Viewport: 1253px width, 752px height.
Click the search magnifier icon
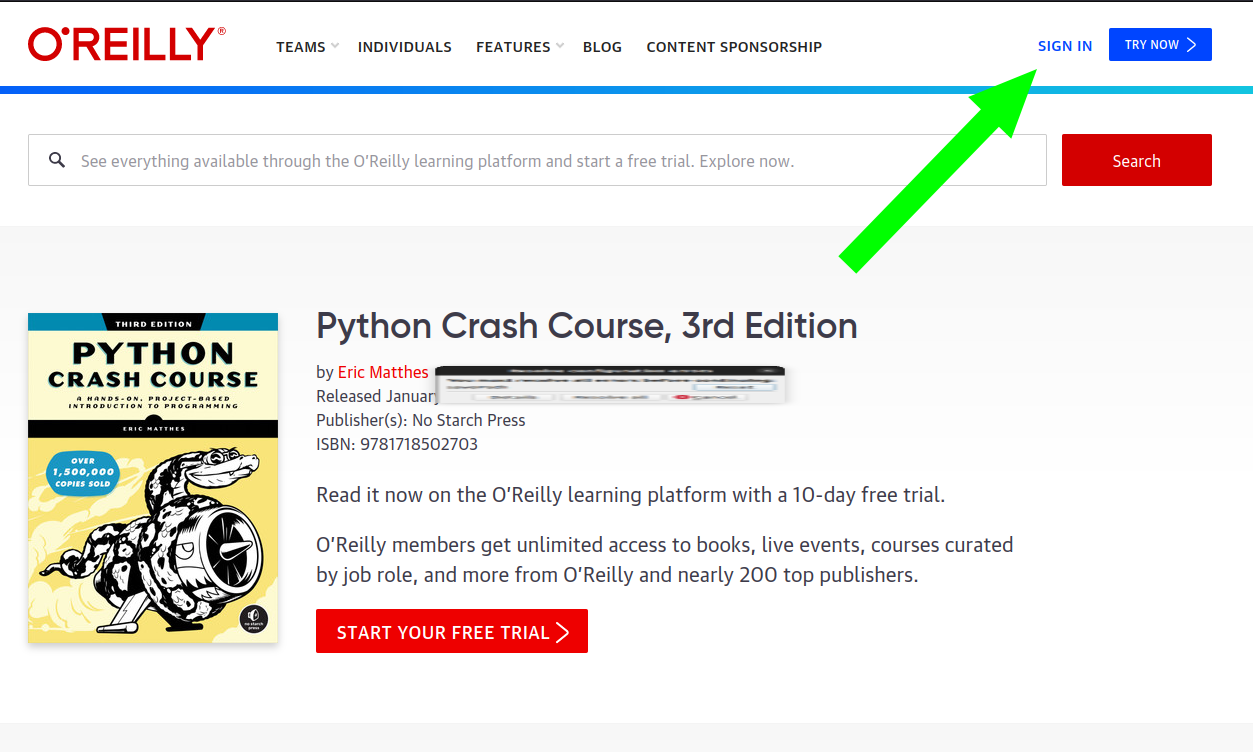point(57,160)
